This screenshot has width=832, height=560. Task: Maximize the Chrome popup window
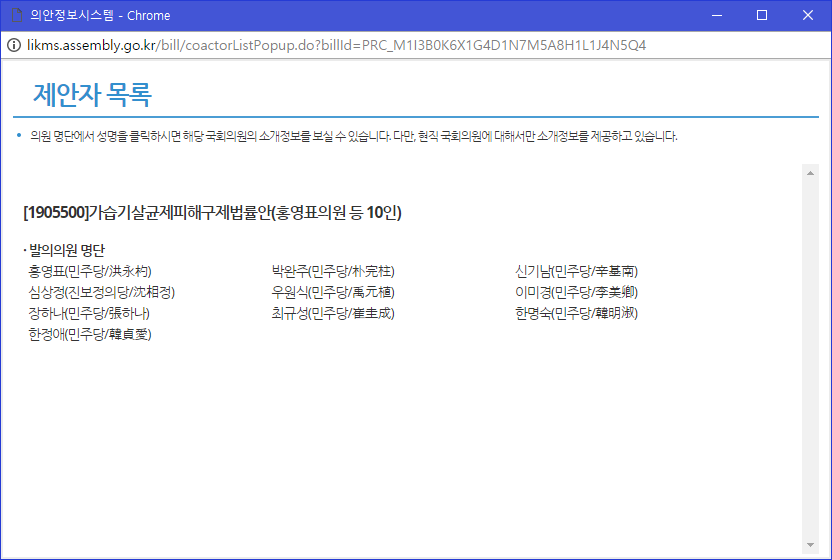tap(762, 15)
